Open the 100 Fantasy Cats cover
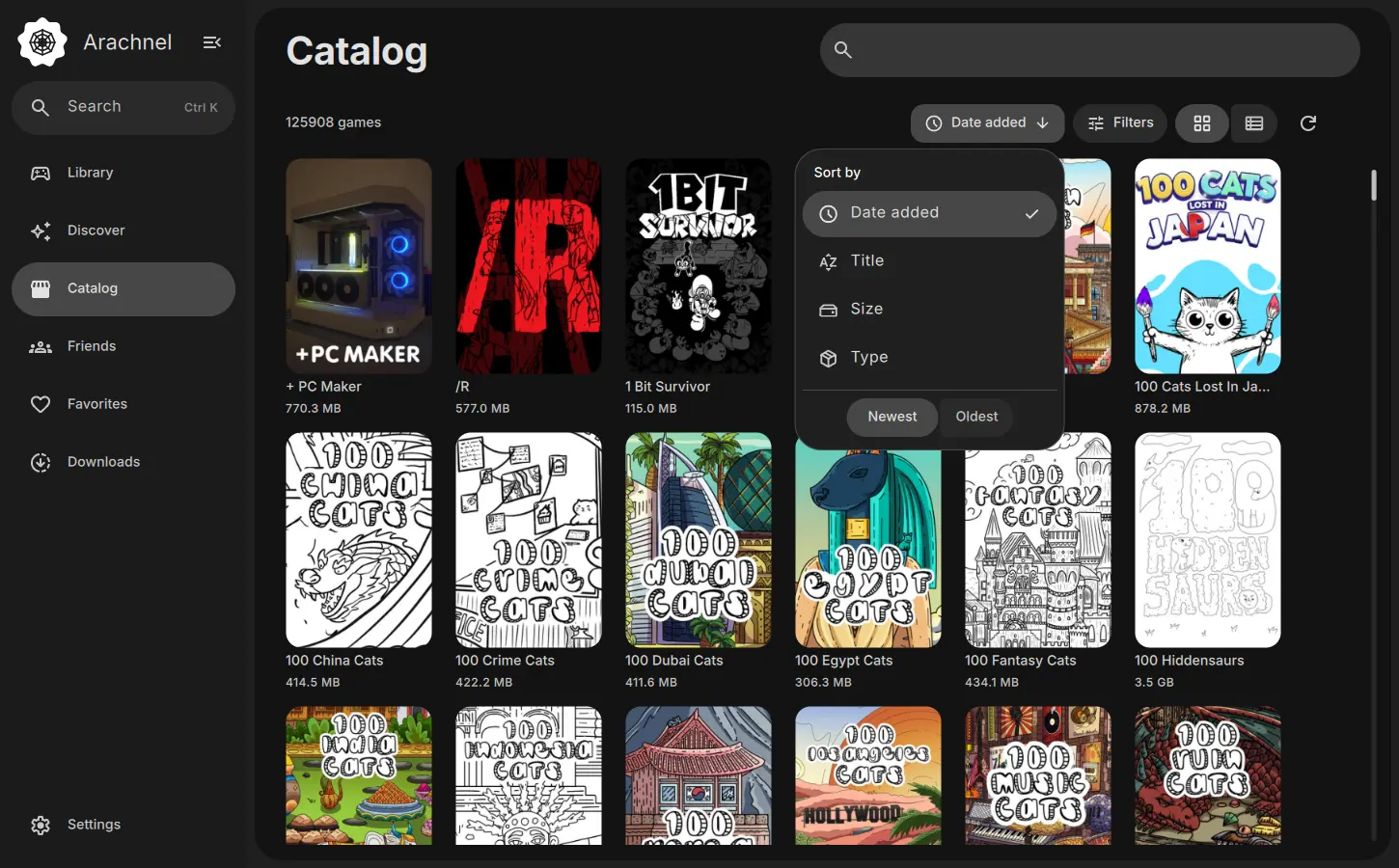This screenshot has height=868, width=1399. click(1038, 540)
